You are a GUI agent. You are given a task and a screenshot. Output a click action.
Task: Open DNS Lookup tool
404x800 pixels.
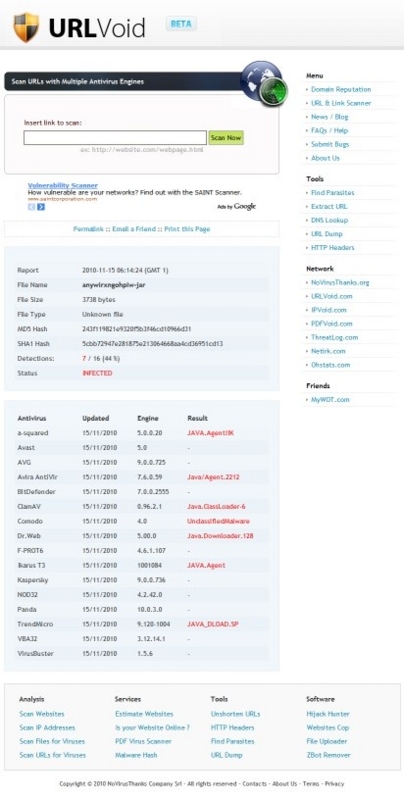click(x=330, y=220)
